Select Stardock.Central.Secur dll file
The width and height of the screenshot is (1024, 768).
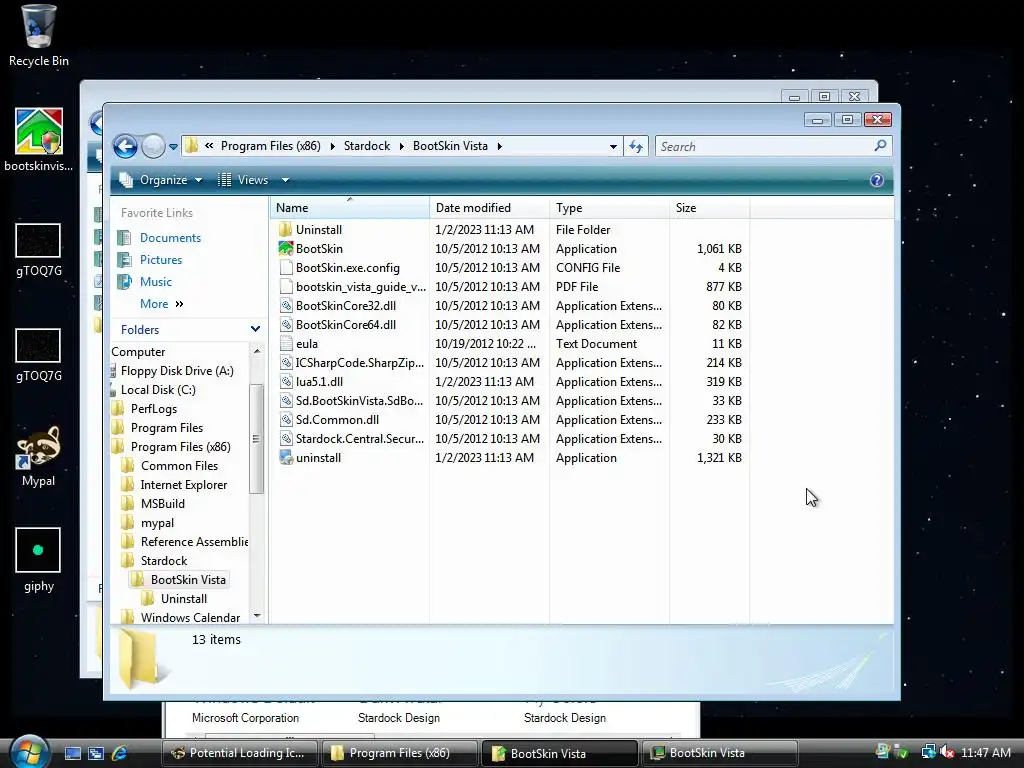pos(360,438)
